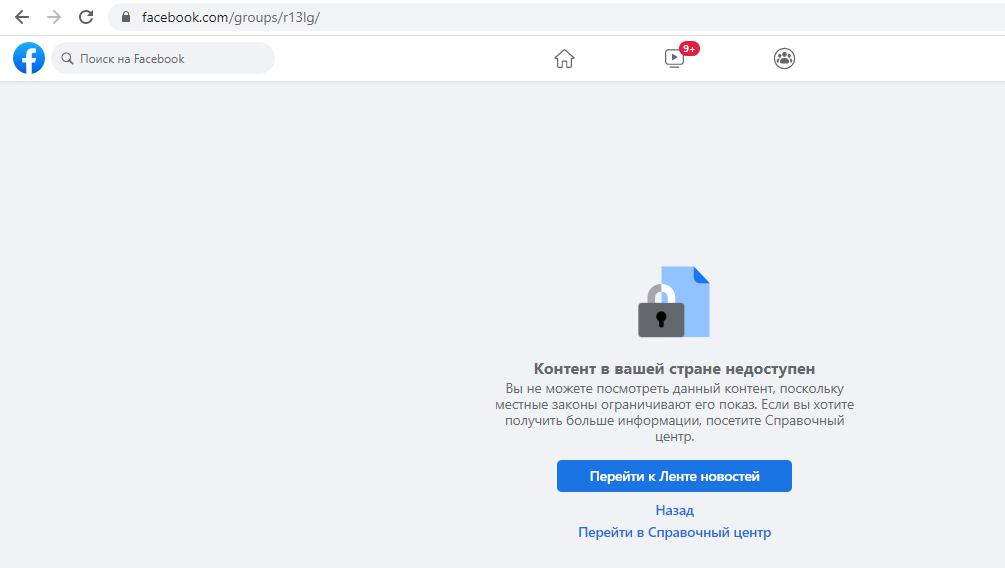Click the locked document illustration
The height and width of the screenshot is (568, 1005).
pyautogui.click(x=674, y=302)
